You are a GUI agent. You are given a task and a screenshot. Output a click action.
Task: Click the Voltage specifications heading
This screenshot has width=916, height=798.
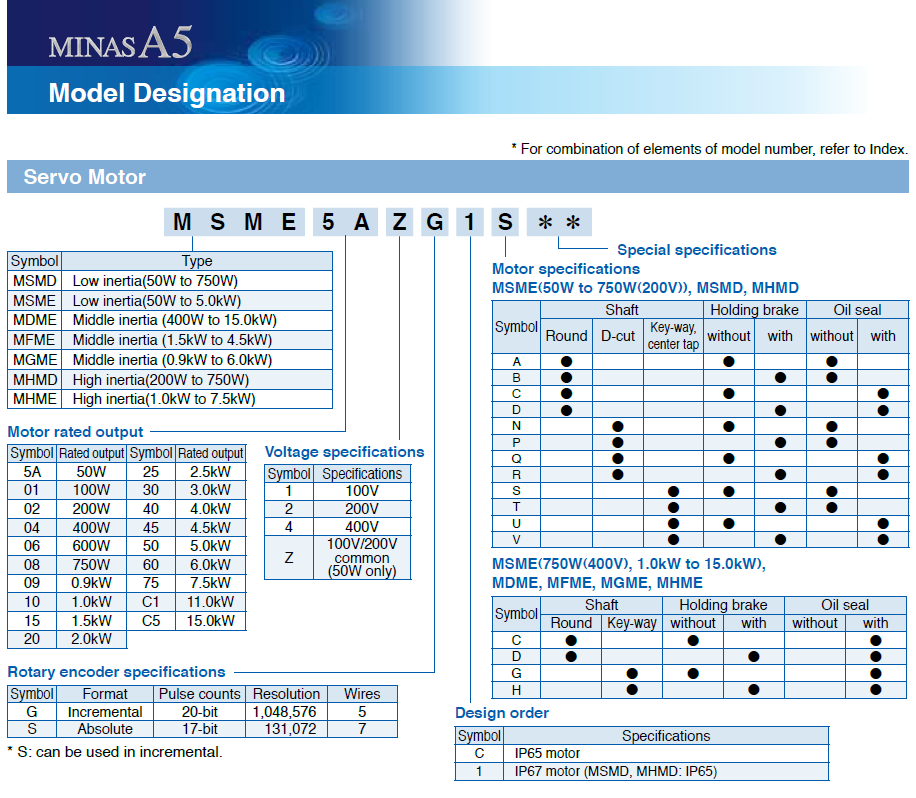pos(345,452)
